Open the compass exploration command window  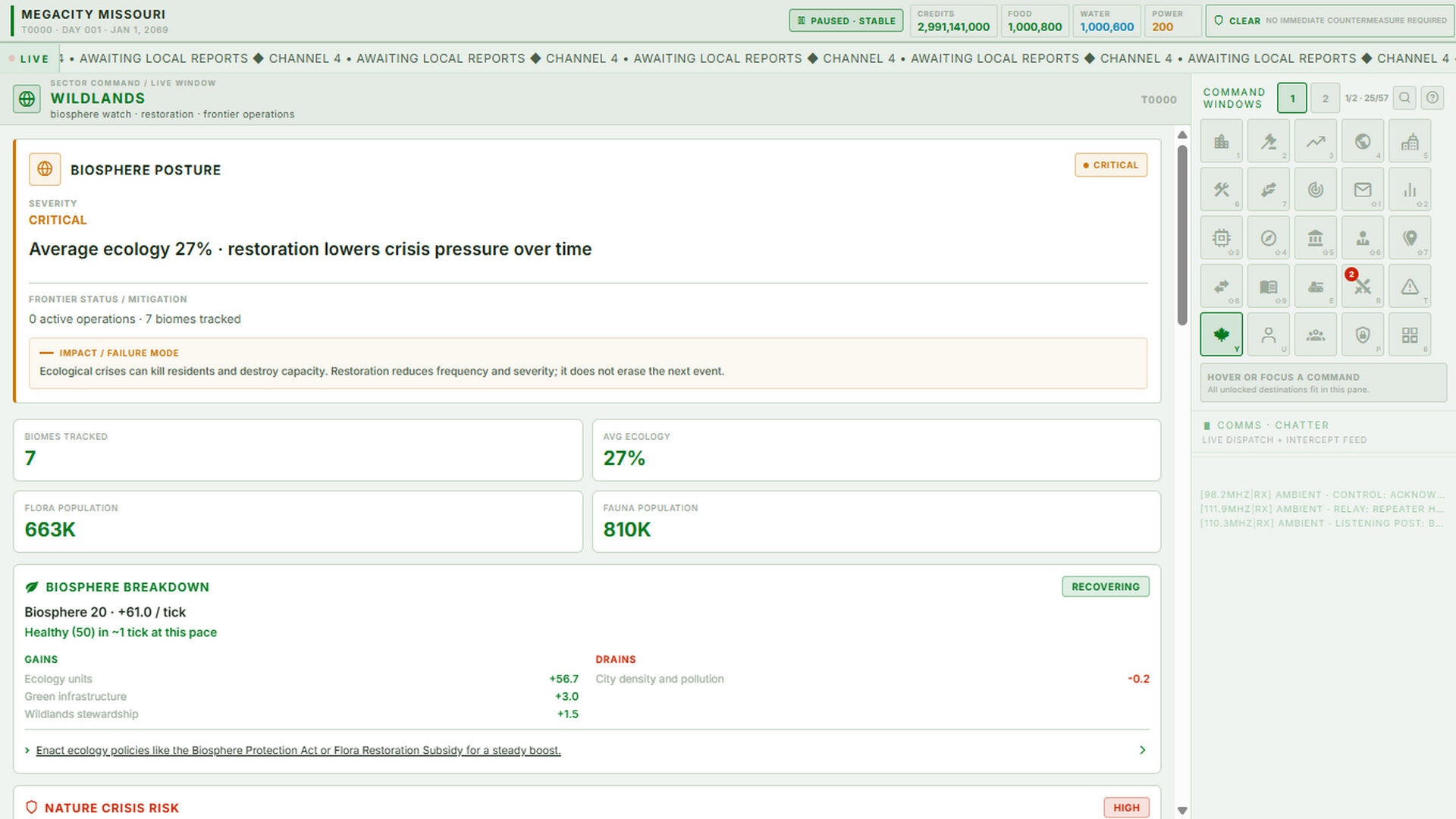pos(1268,238)
